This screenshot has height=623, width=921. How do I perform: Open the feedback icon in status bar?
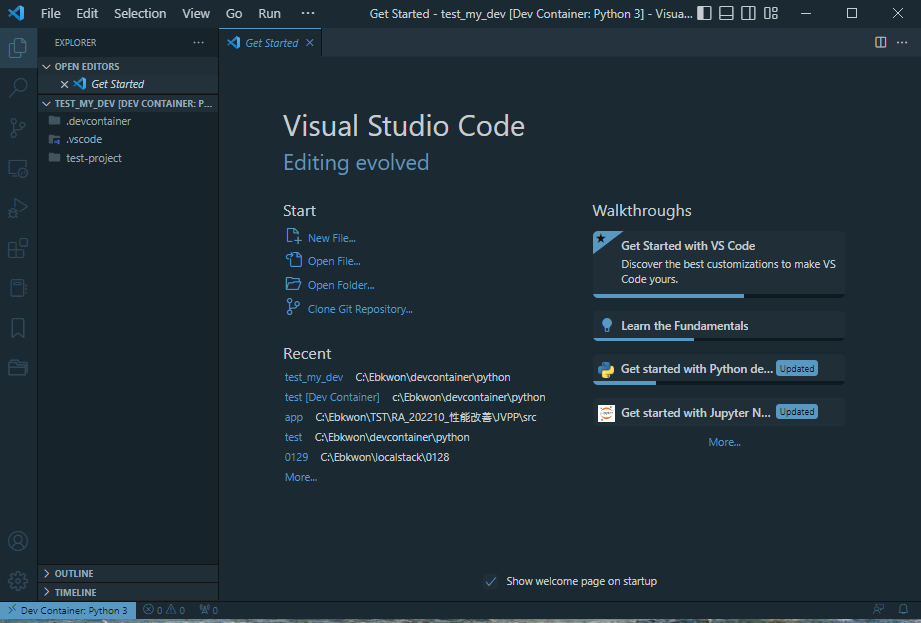[879, 610]
